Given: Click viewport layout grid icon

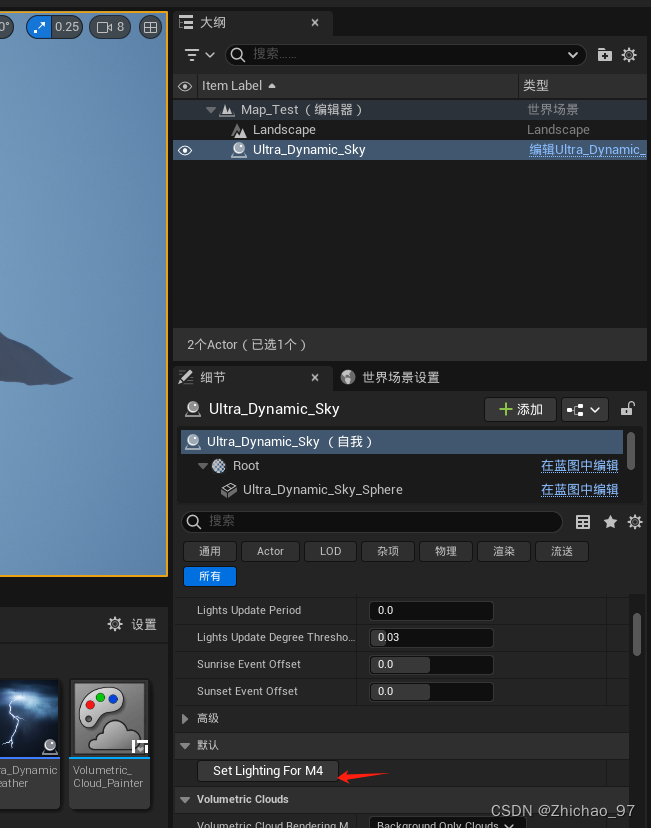Looking at the screenshot, I should click(150, 27).
